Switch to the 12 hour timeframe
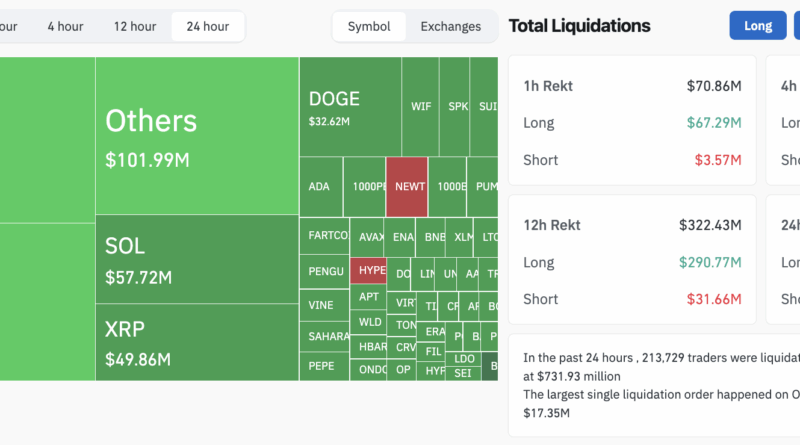Viewport: 800px width, 445px height. click(x=134, y=27)
